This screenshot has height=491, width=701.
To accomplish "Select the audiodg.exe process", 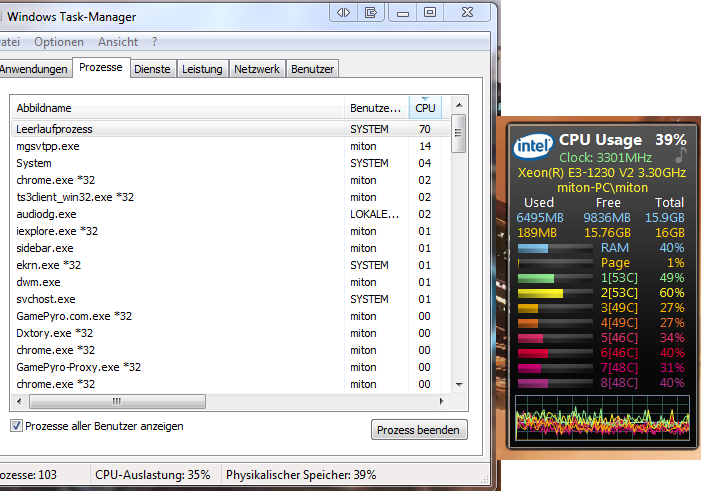I will click(230, 214).
